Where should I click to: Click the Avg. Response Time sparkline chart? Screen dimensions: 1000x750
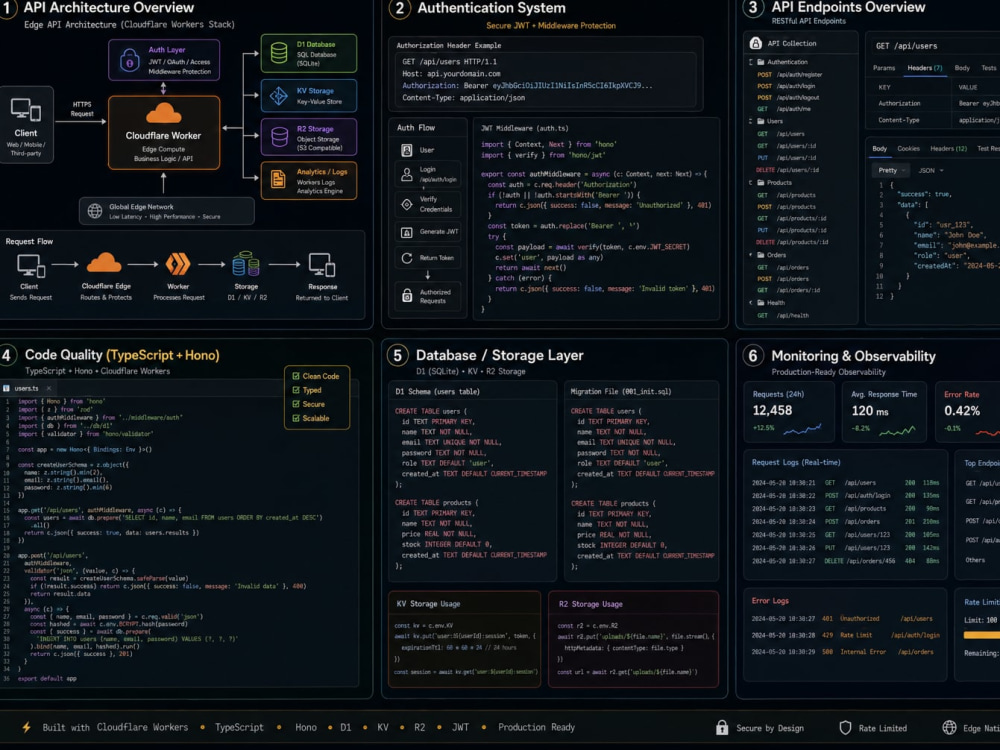click(897, 430)
